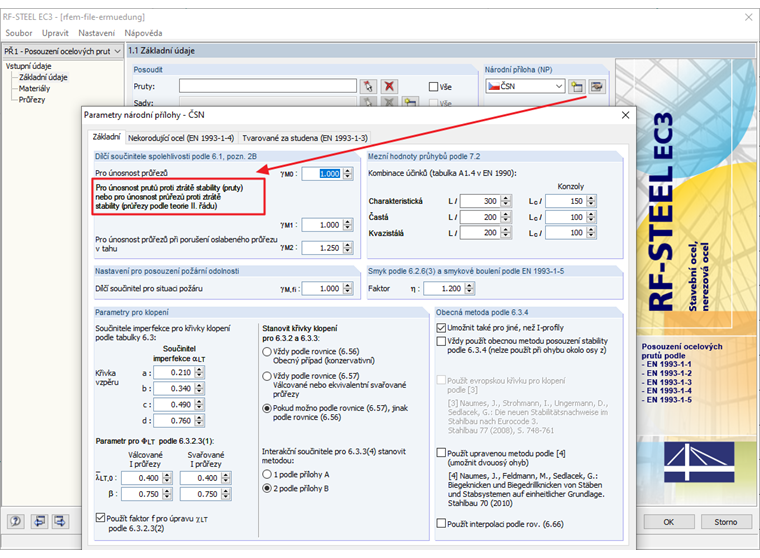
Task: Click spinner for buckling curve a 0.210
Action: tap(199, 372)
